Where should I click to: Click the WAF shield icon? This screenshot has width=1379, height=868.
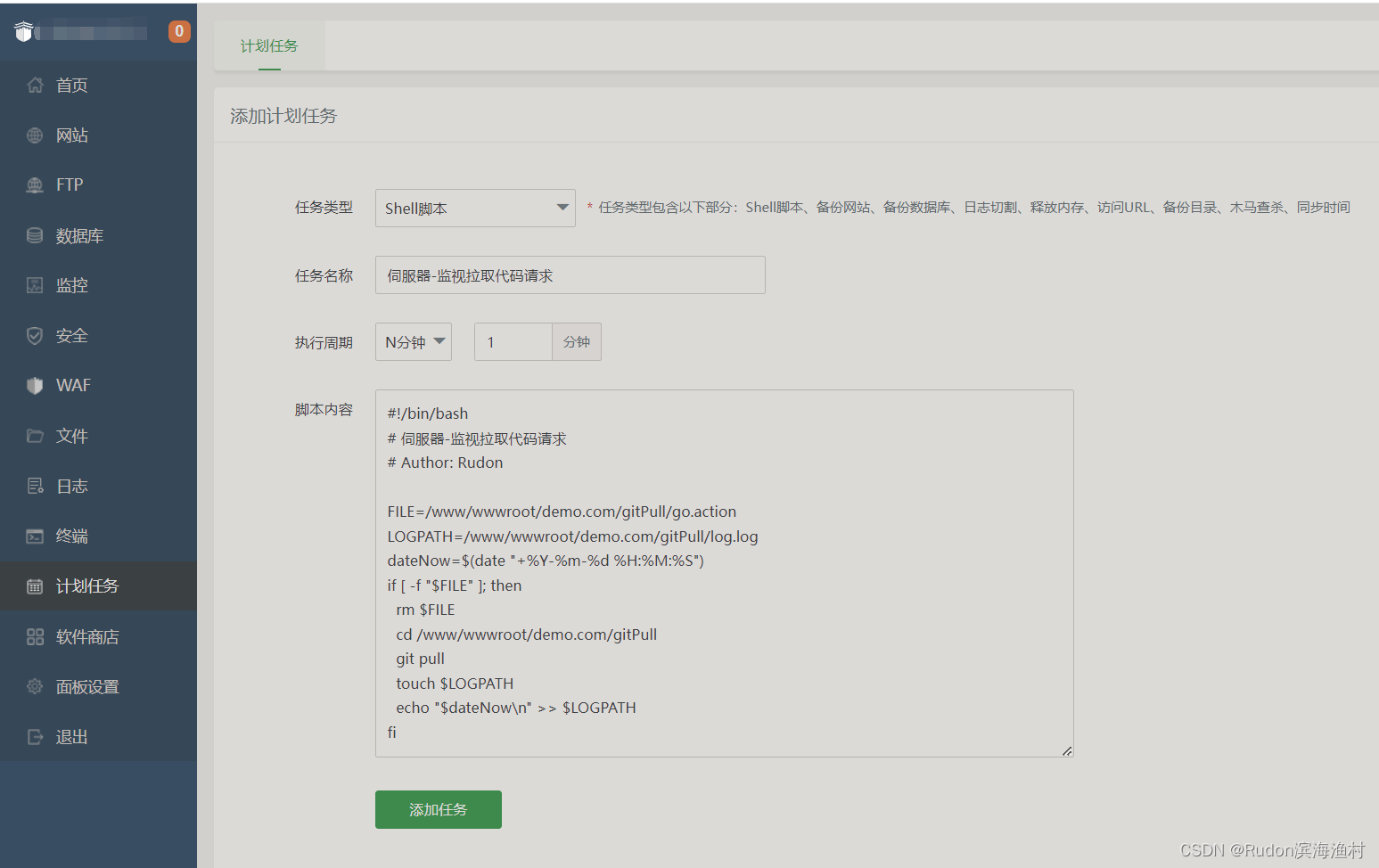pyautogui.click(x=35, y=386)
